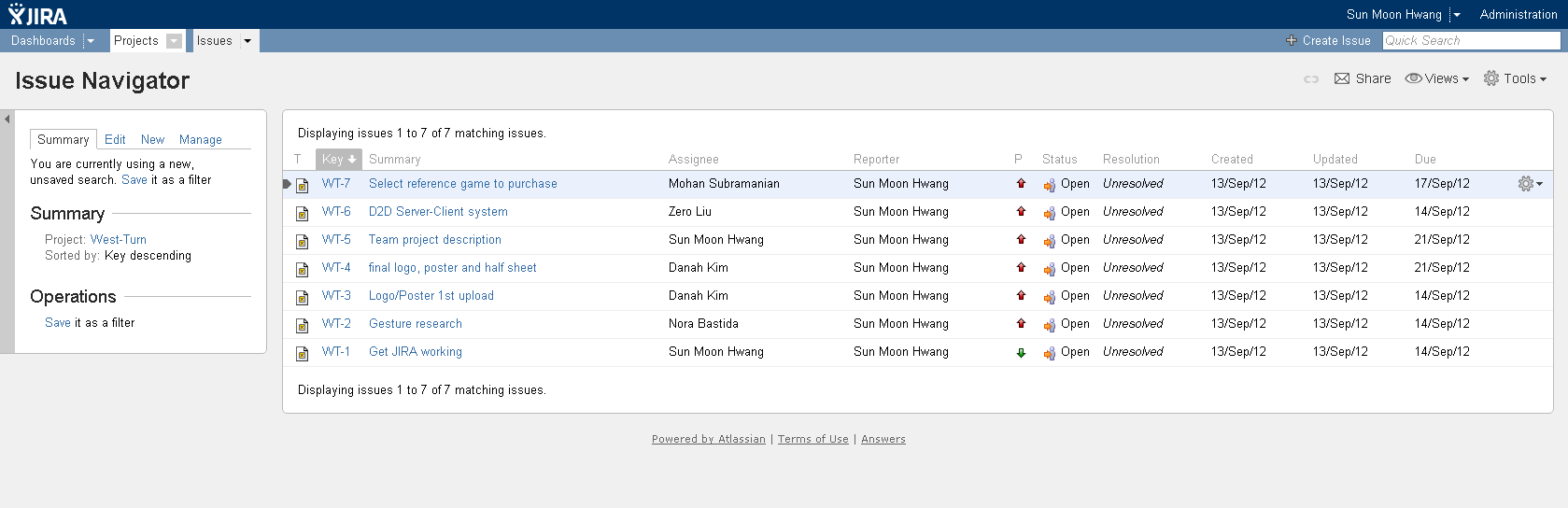Click the WT-1 low priority arrow icon
Viewport: 1568px width, 508px height.
click(1021, 353)
